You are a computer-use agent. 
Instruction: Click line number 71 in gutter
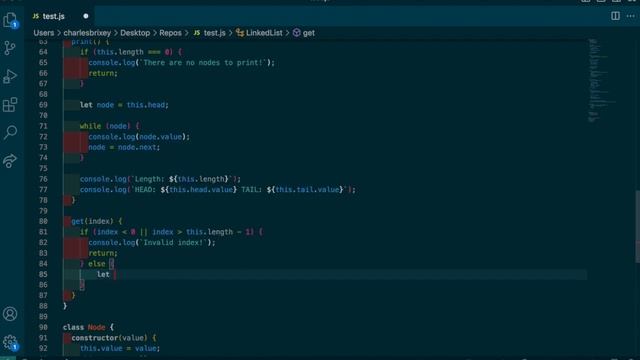(x=43, y=126)
